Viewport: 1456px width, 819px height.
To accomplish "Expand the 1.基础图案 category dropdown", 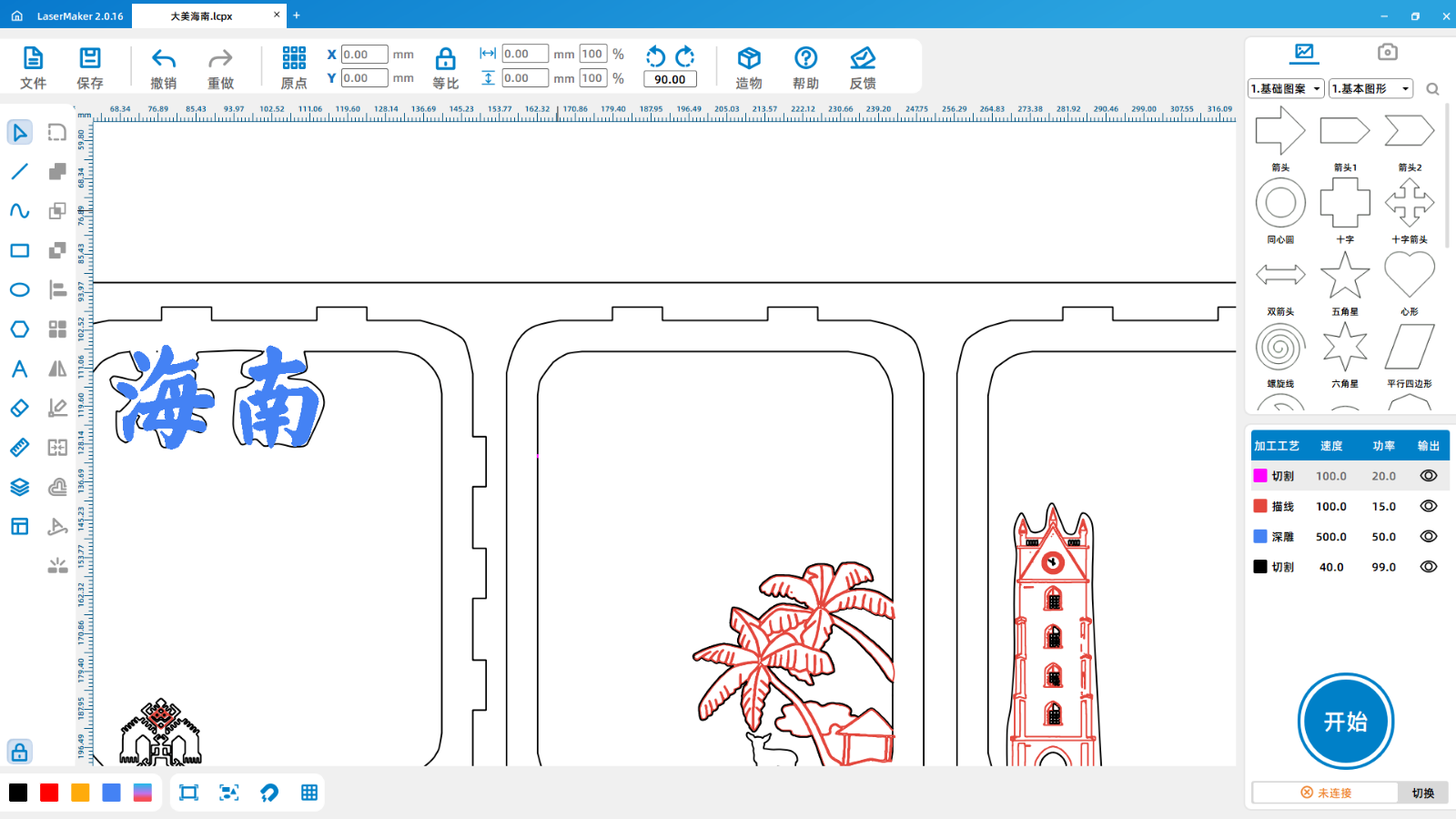I will (1286, 88).
